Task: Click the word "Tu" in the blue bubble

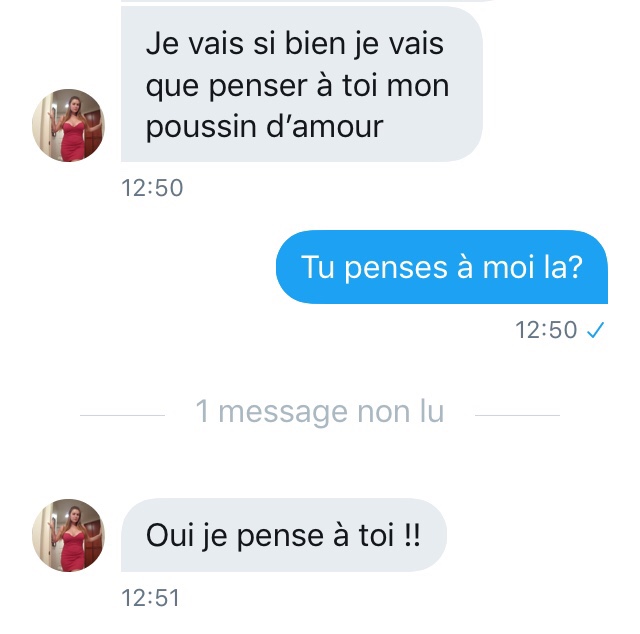Action: point(318,267)
